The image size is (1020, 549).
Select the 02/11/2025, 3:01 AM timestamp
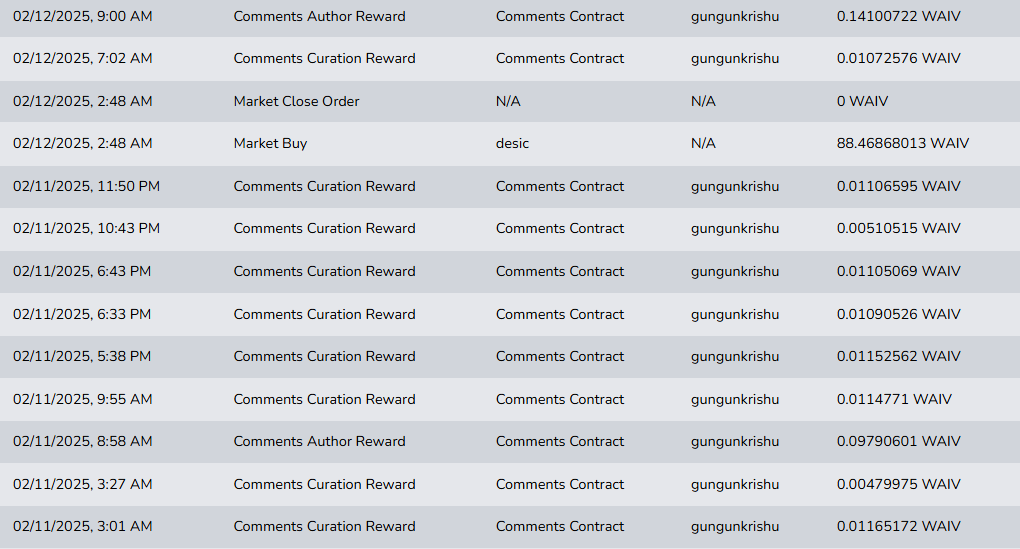point(83,526)
